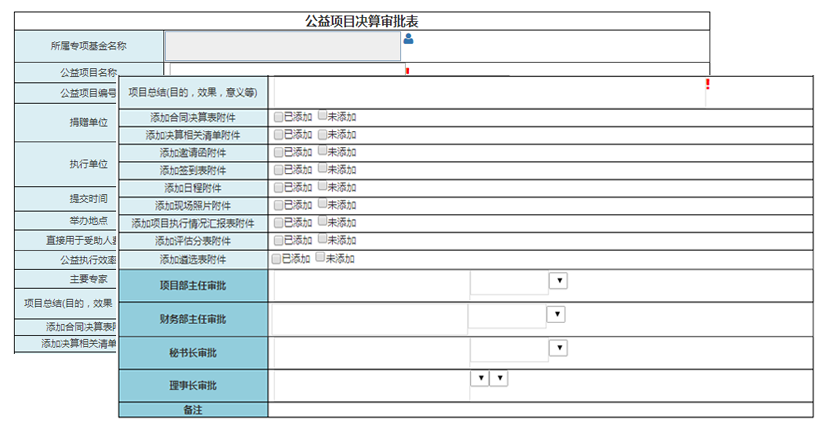The height and width of the screenshot is (421, 827).
Task: Focus the 项目部主任审批 comment box
Action: (x=370, y=285)
